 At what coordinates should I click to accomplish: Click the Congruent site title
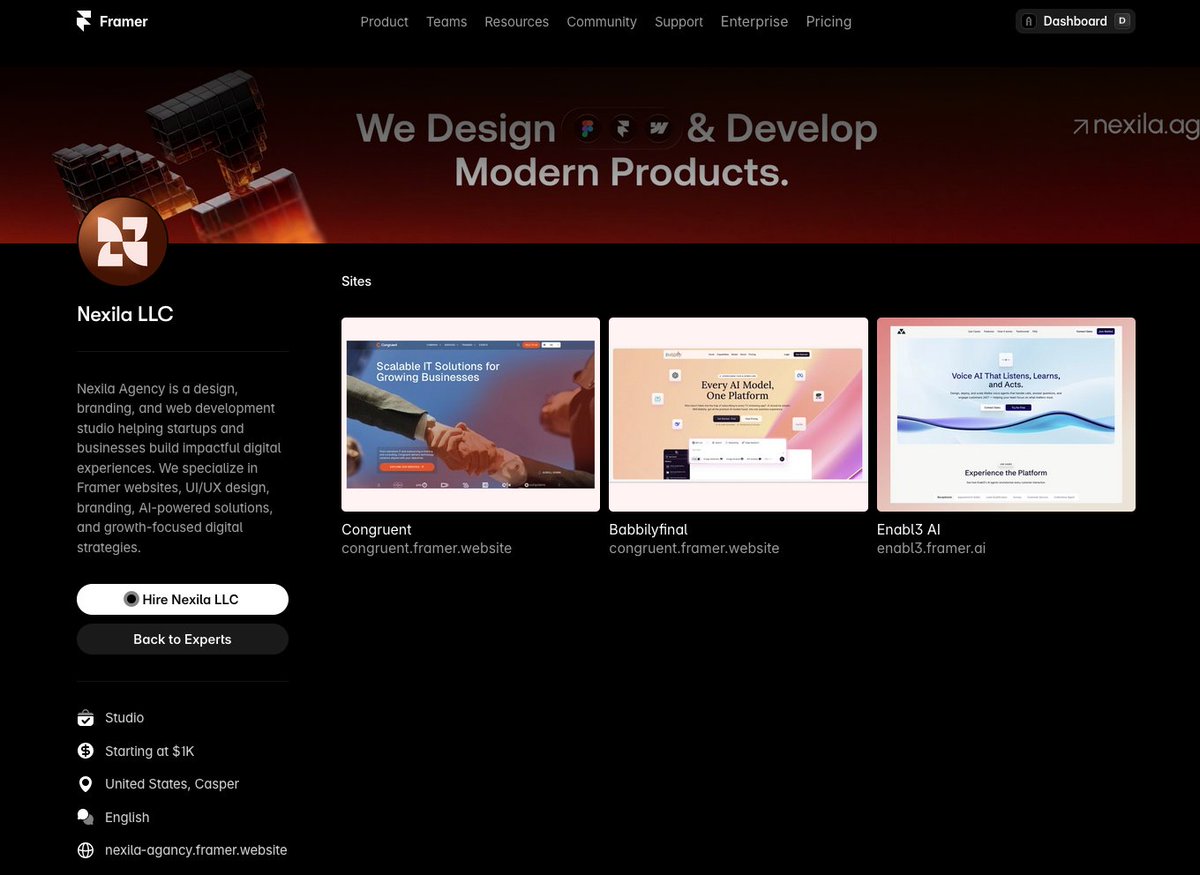(x=376, y=529)
